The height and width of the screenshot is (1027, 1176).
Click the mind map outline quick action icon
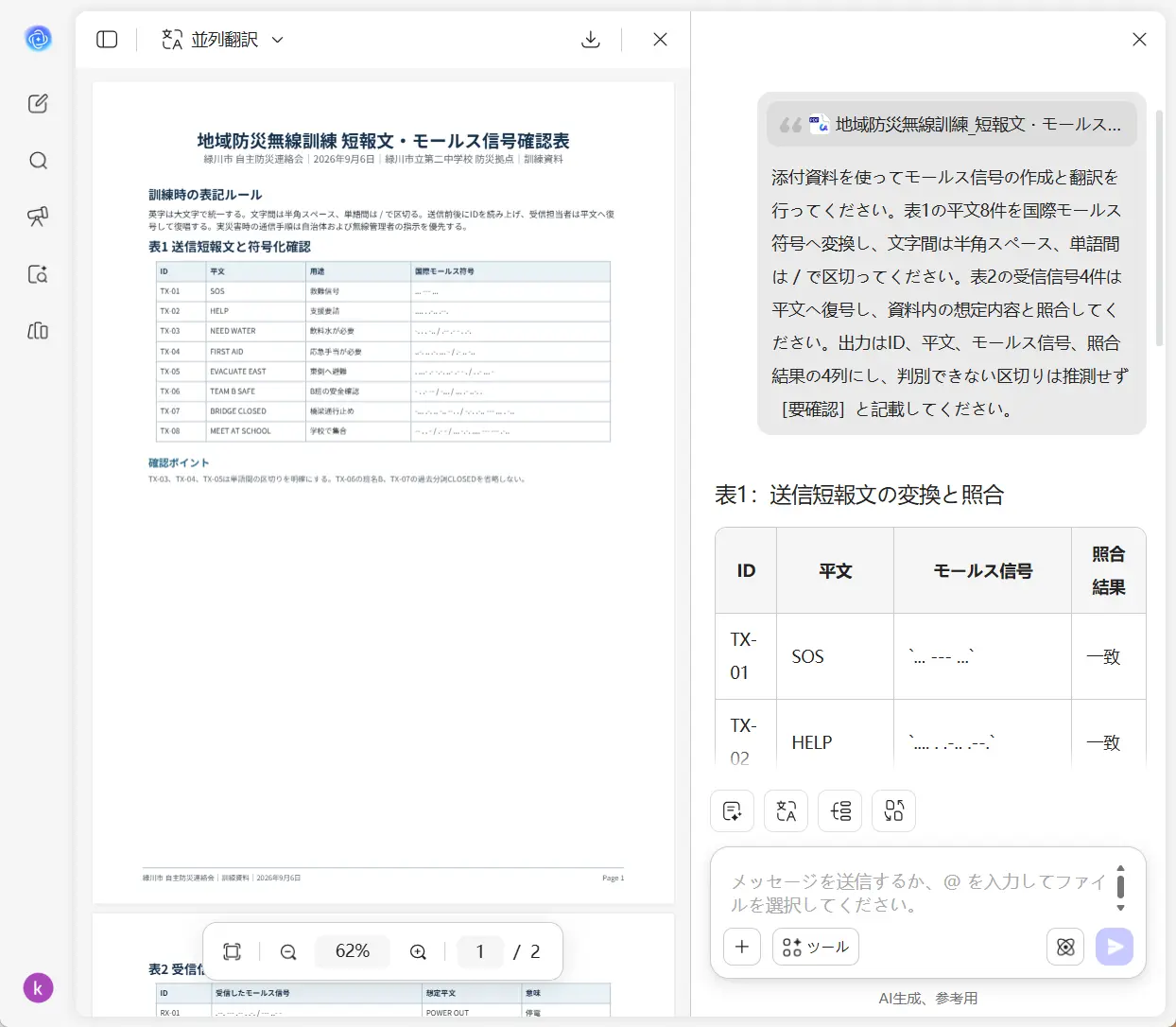click(x=839, y=810)
